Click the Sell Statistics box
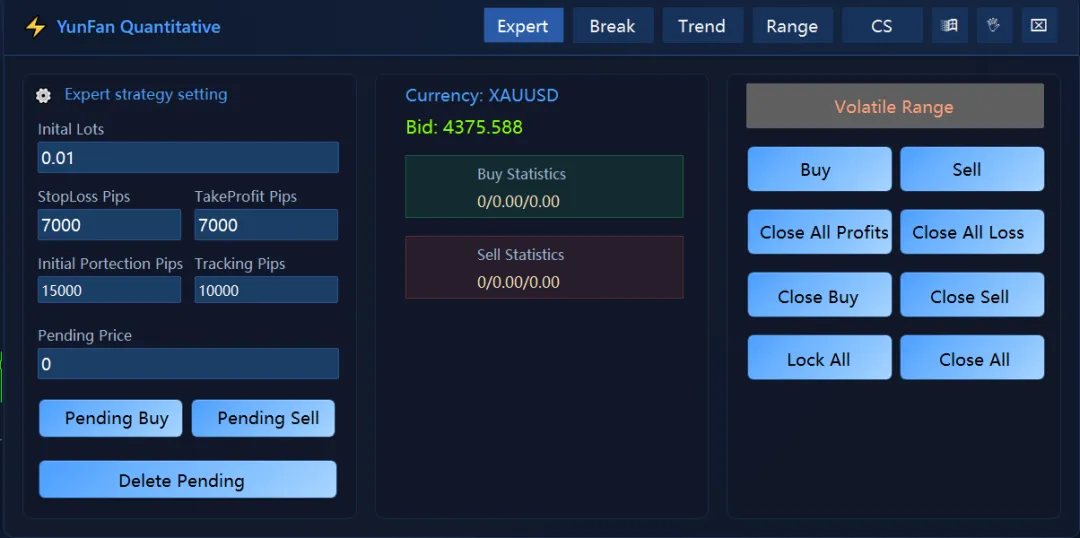Image resolution: width=1080 pixels, height=538 pixels. (544, 267)
